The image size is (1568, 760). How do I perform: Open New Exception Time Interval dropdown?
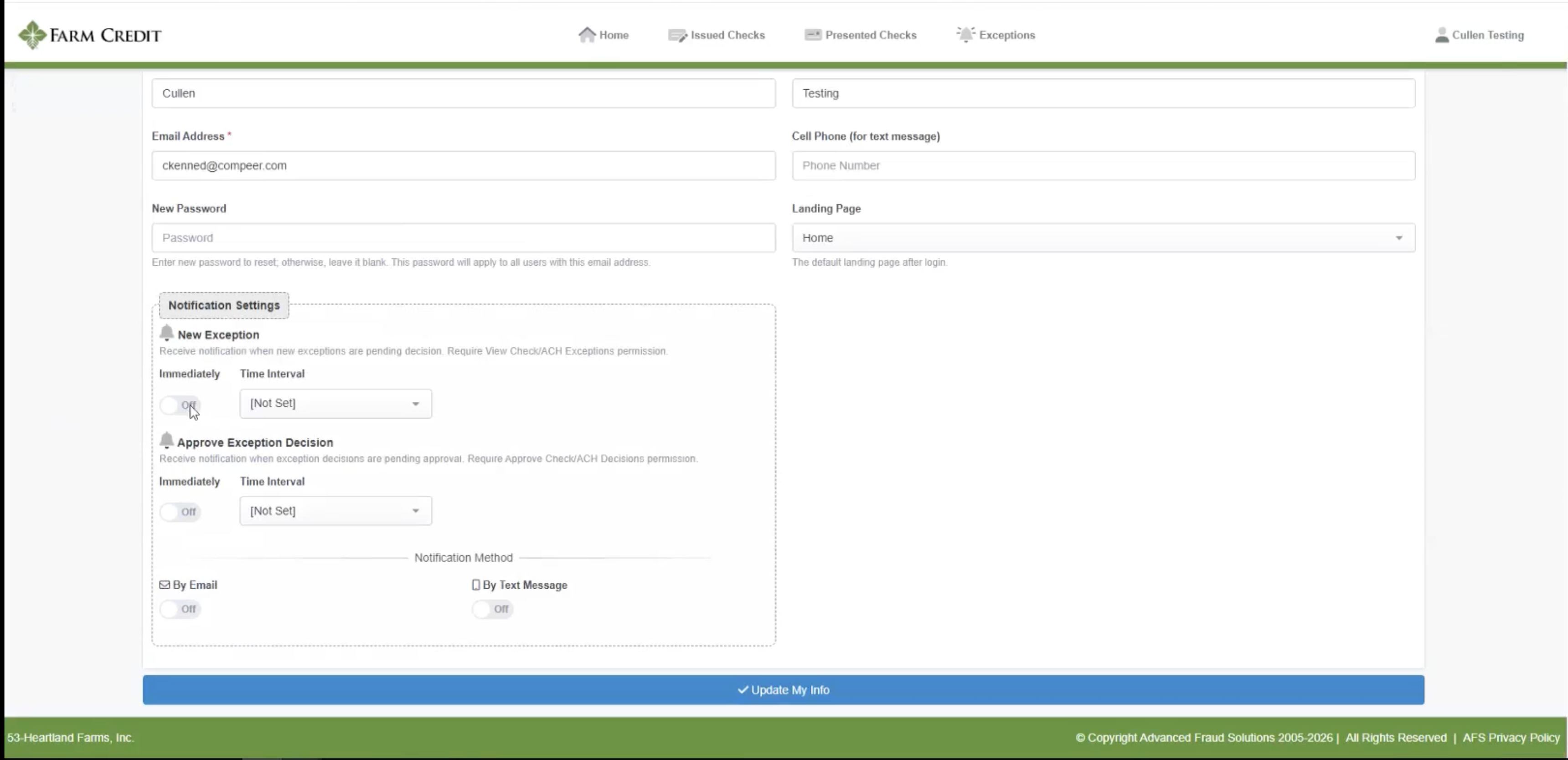(335, 403)
